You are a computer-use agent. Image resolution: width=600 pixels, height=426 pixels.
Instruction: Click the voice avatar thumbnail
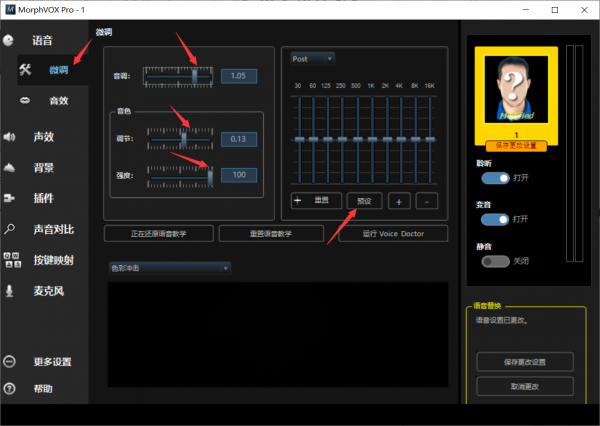[x=516, y=89]
